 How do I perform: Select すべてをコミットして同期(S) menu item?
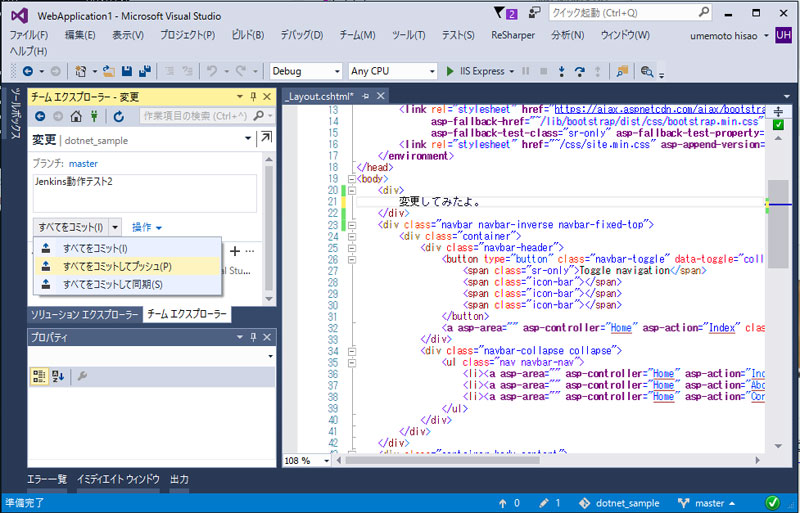pos(128,284)
